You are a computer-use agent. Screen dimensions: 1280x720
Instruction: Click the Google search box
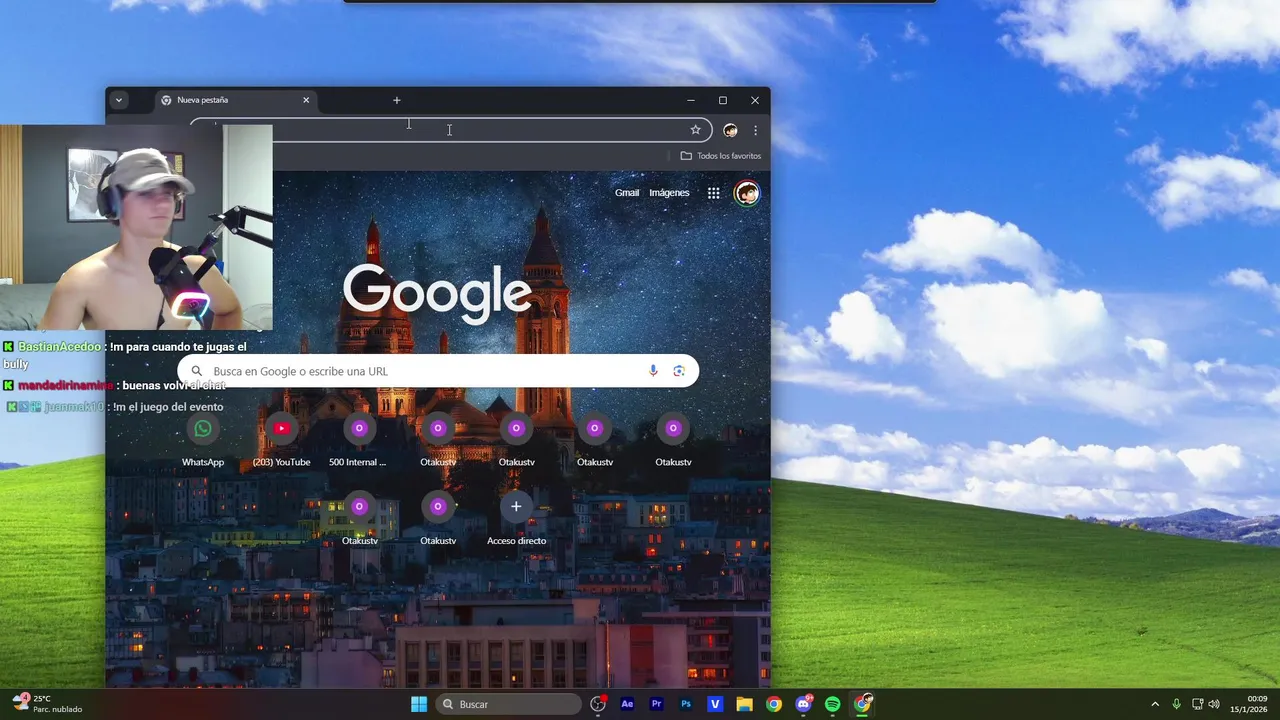coord(438,371)
